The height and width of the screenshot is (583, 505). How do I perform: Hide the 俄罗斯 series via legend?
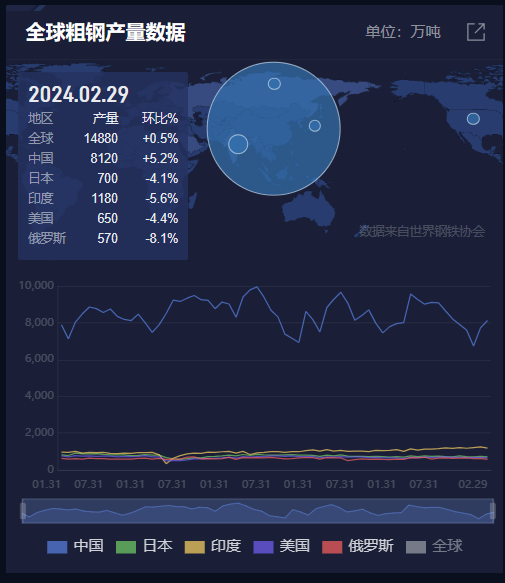coord(358,546)
